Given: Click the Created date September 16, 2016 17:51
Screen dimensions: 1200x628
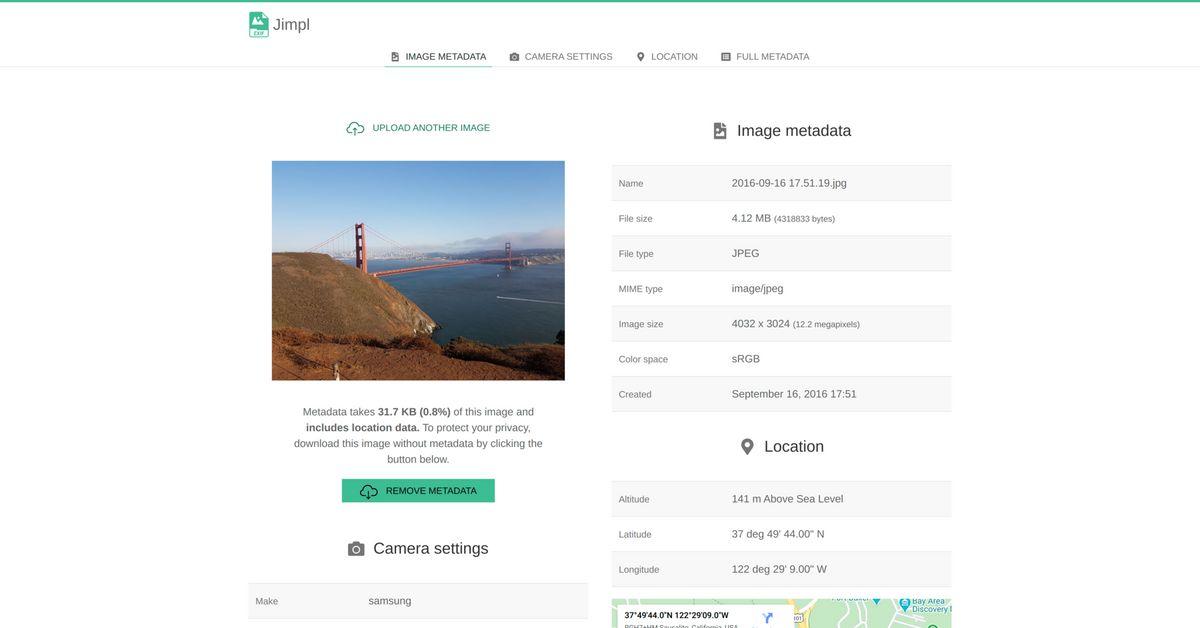Looking at the screenshot, I should pos(794,394).
